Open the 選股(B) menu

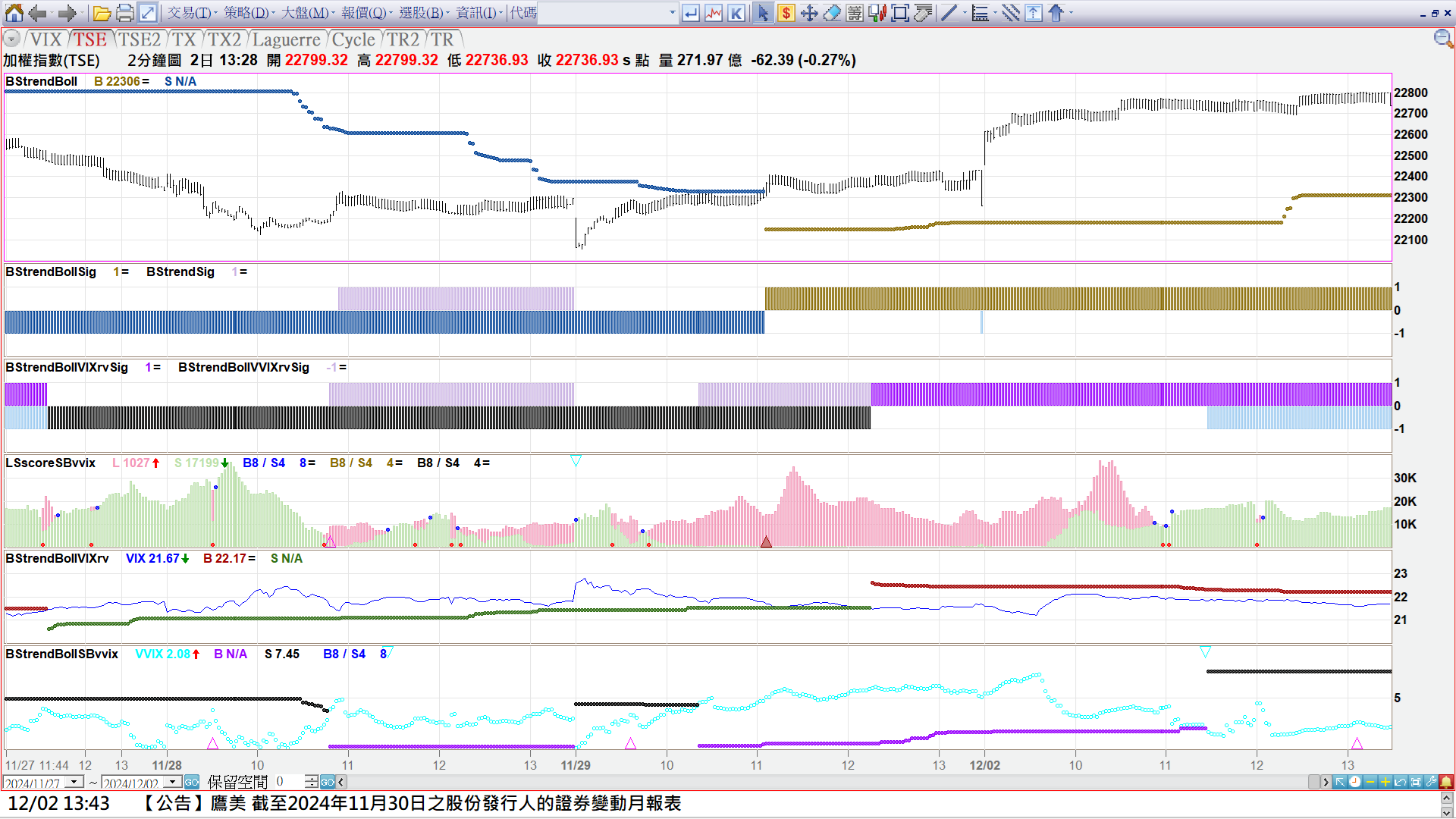click(x=423, y=13)
